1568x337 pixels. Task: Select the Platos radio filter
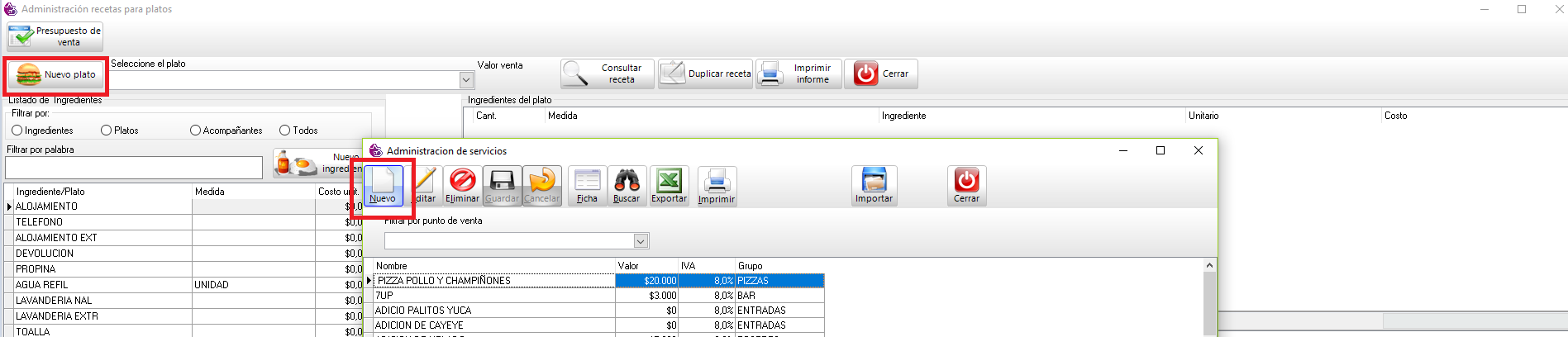tap(106, 131)
